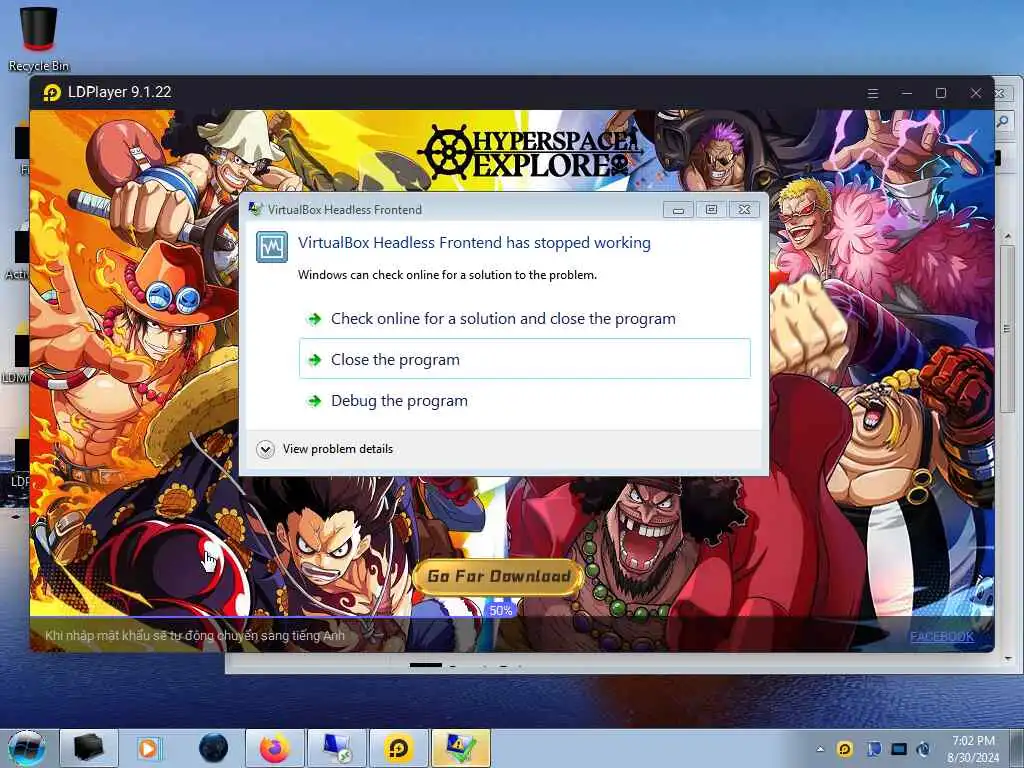
Task: Expand View problem details
Action: tap(325, 449)
